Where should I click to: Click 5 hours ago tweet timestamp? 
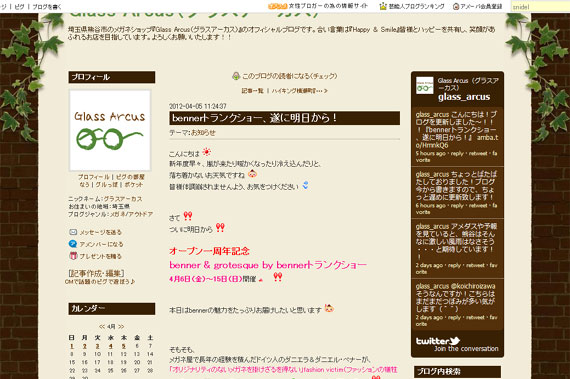tap(430, 153)
